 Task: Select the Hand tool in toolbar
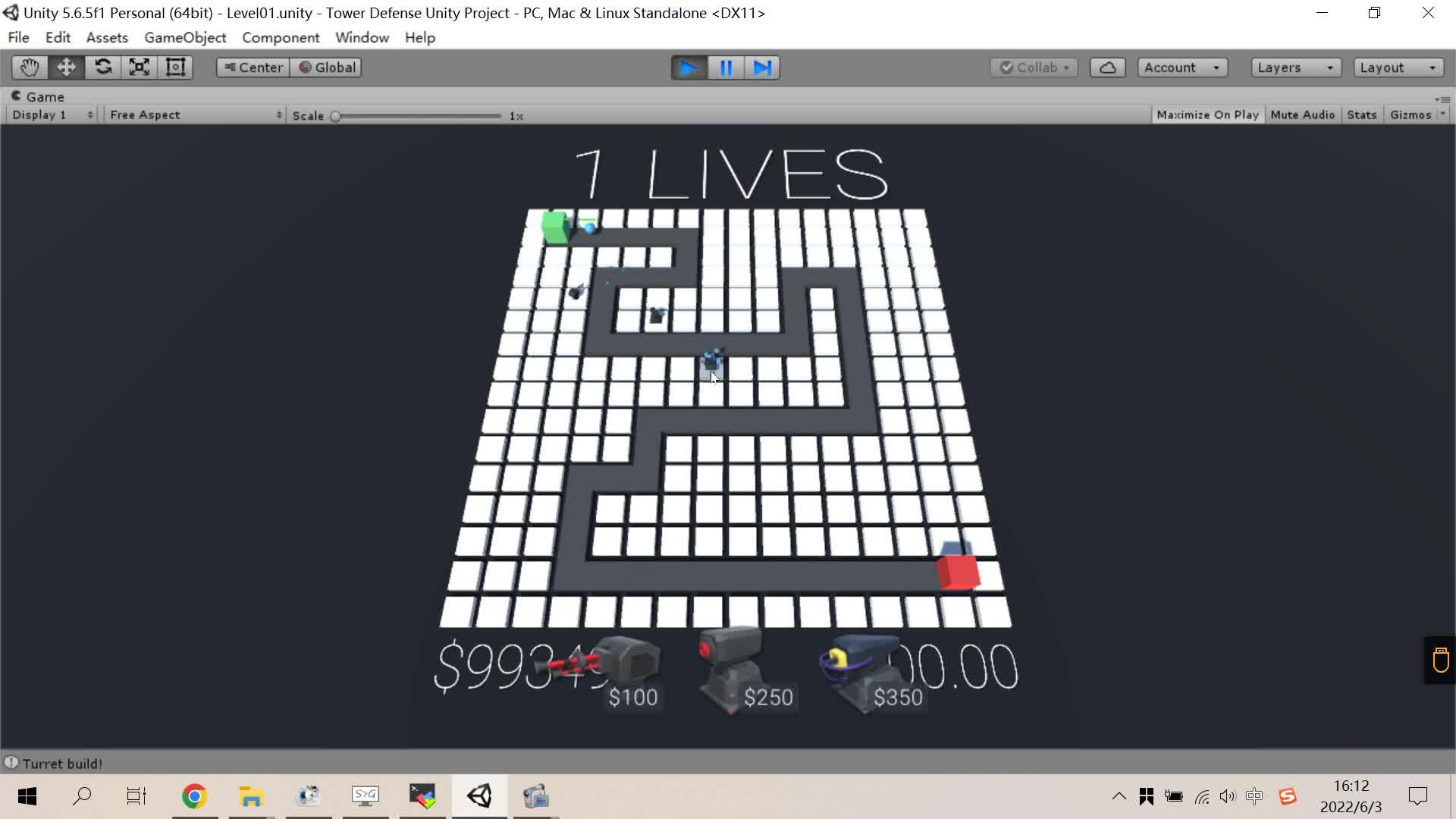(30, 67)
